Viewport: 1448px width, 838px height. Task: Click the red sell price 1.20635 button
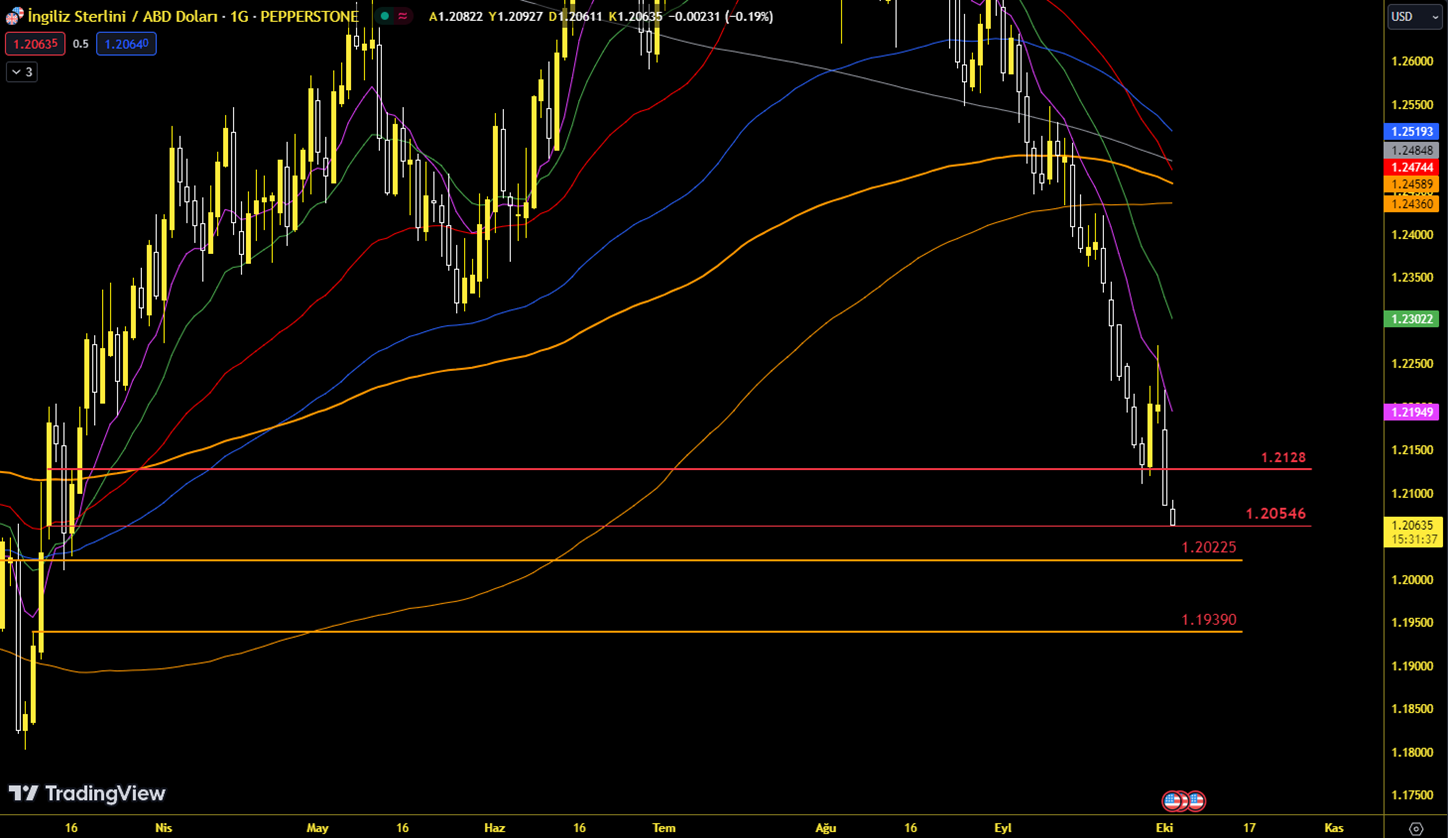click(34, 44)
